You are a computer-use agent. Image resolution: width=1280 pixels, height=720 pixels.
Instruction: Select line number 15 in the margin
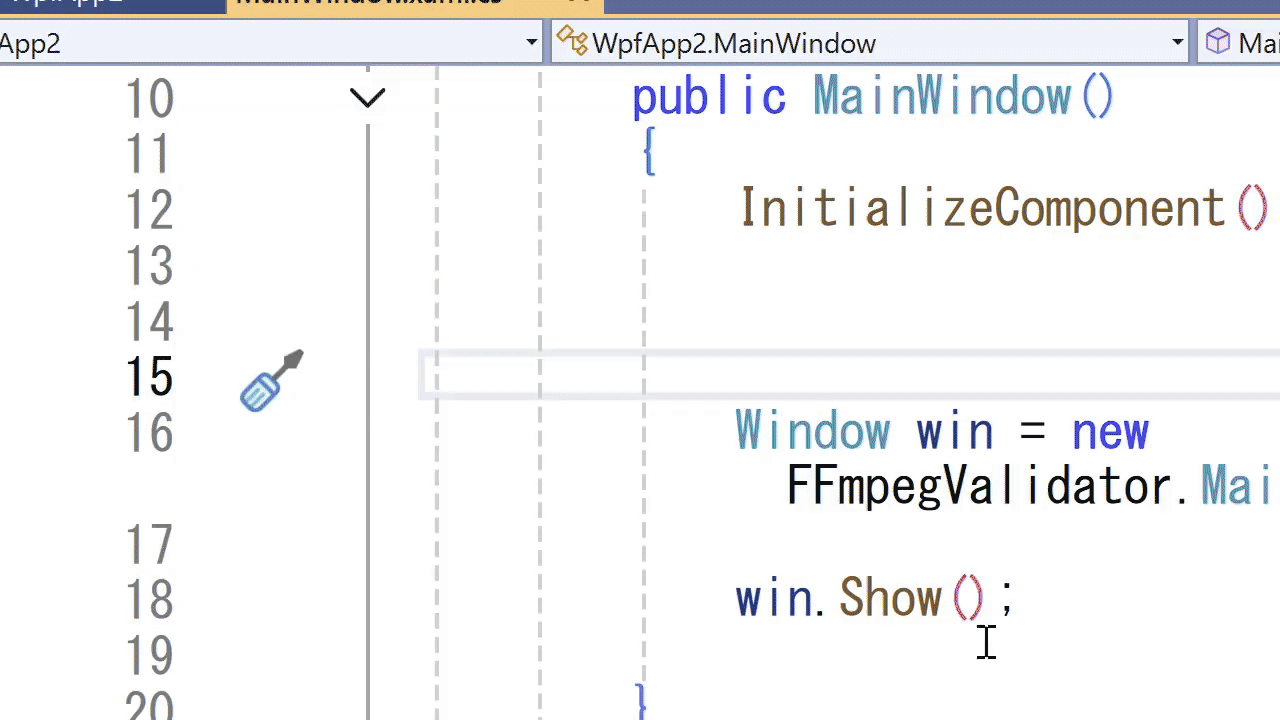(x=150, y=376)
